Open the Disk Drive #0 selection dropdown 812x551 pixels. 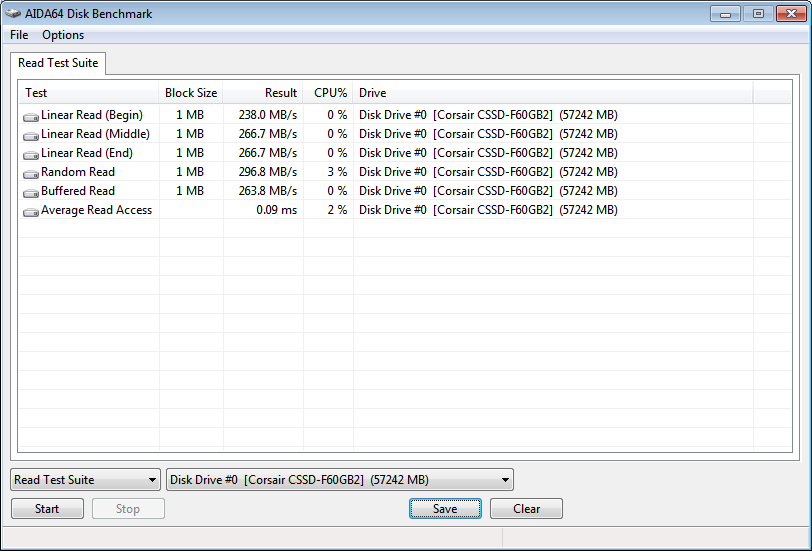coord(340,480)
